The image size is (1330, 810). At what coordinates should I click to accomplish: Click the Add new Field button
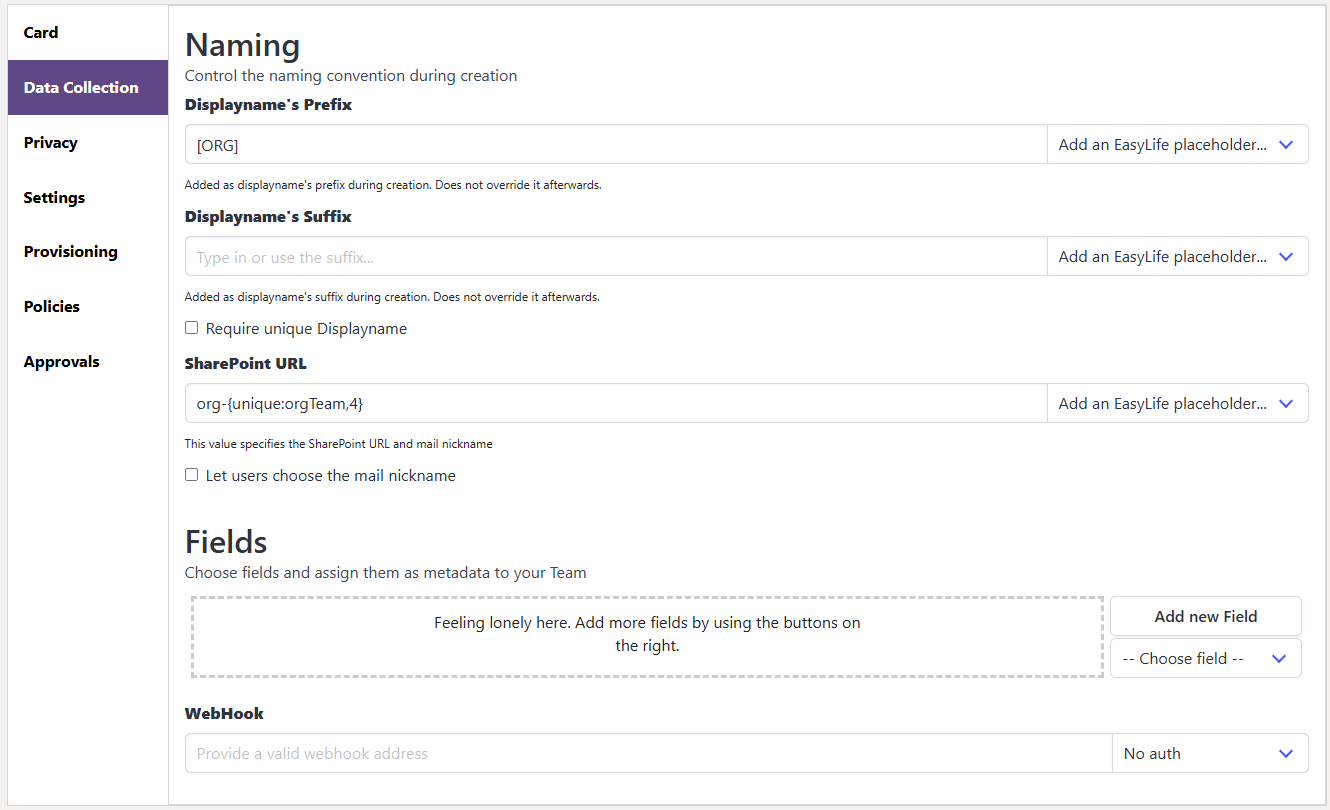(1205, 616)
